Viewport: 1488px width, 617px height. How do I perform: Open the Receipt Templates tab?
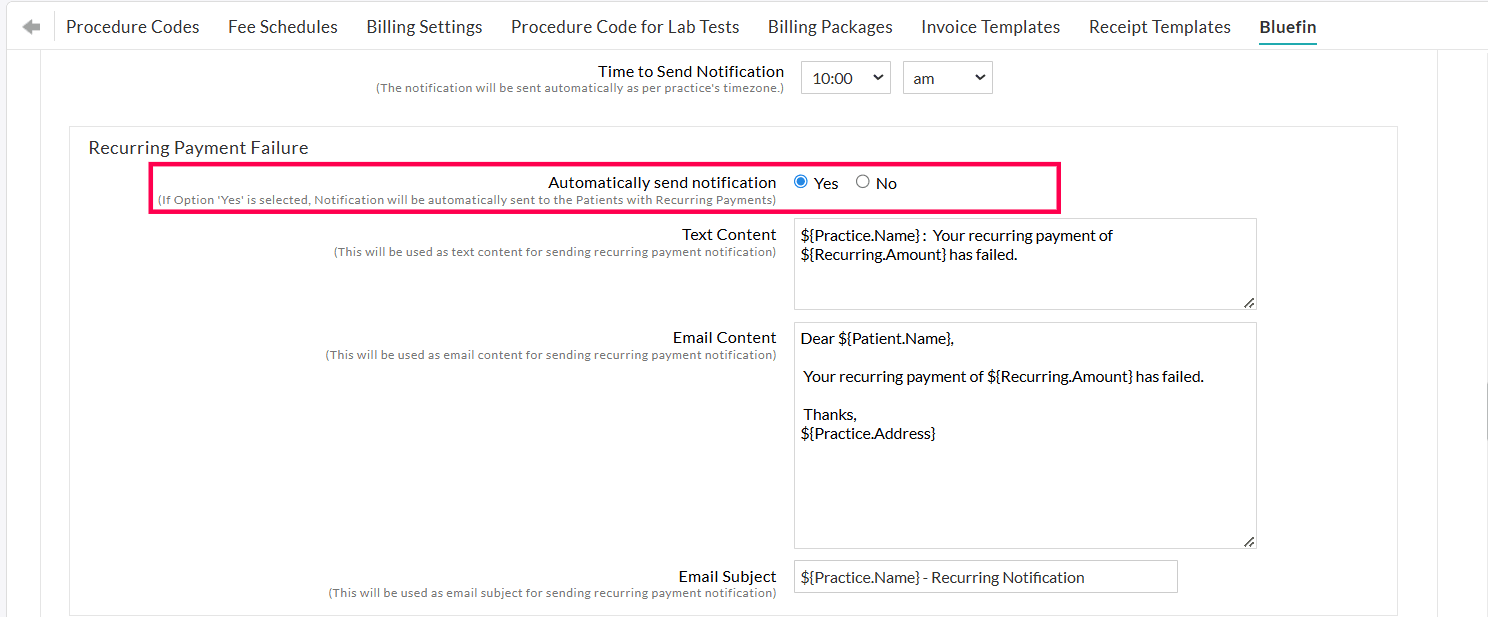pos(1159,26)
